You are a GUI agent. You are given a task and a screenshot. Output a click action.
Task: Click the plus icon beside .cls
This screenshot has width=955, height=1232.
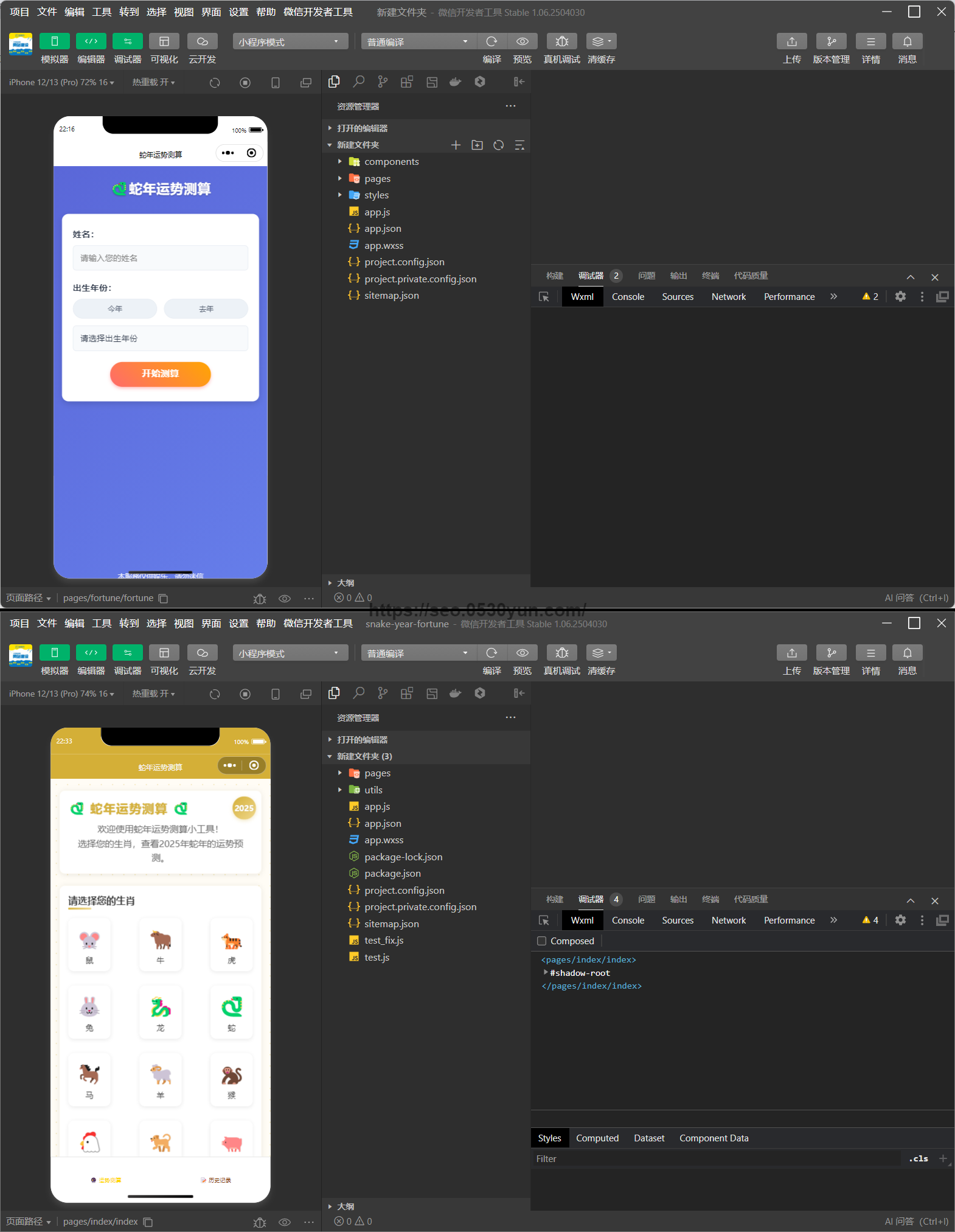[942, 1158]
